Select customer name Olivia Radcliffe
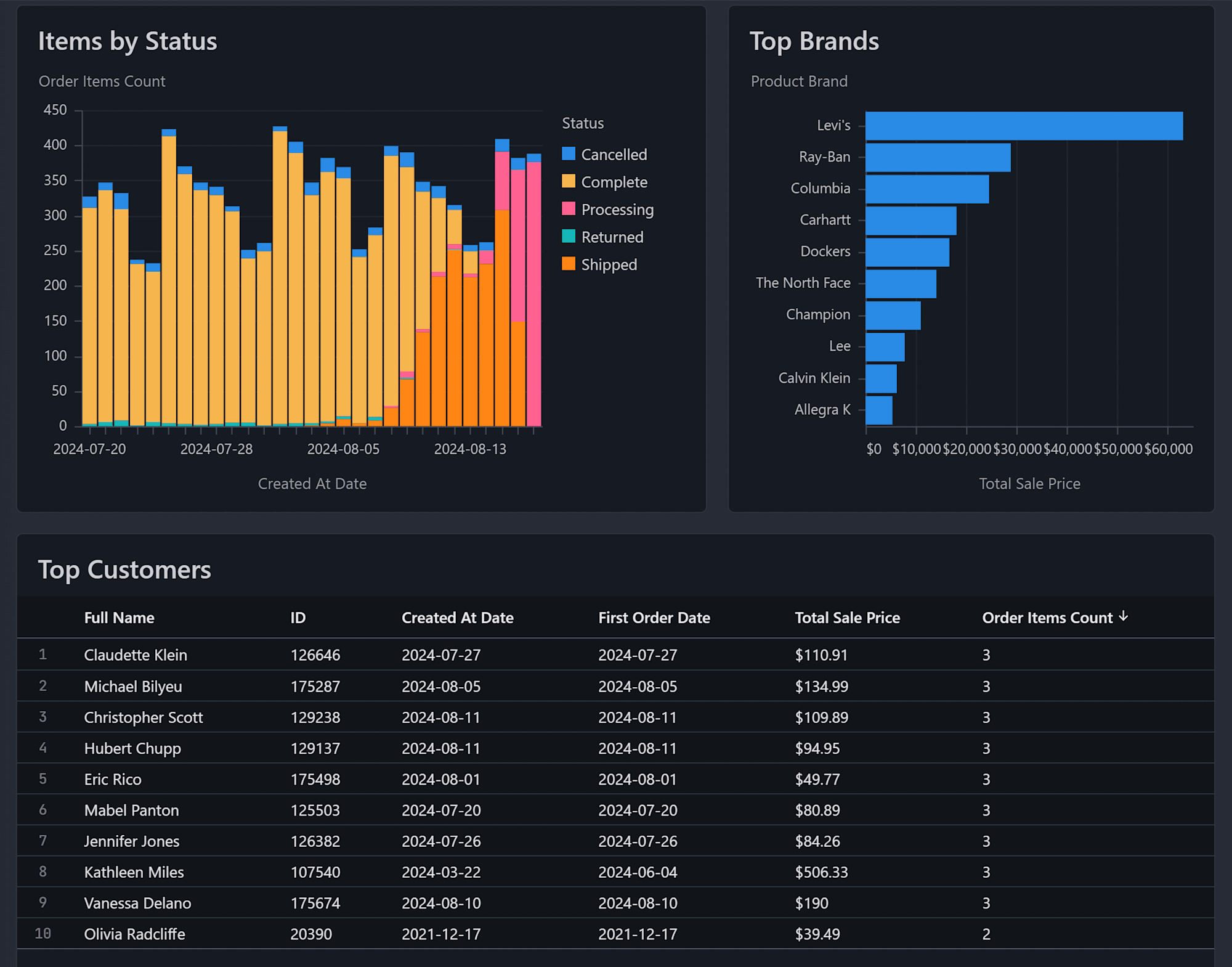This screenshot has width=1232, height=967. (x=134, y=934)
